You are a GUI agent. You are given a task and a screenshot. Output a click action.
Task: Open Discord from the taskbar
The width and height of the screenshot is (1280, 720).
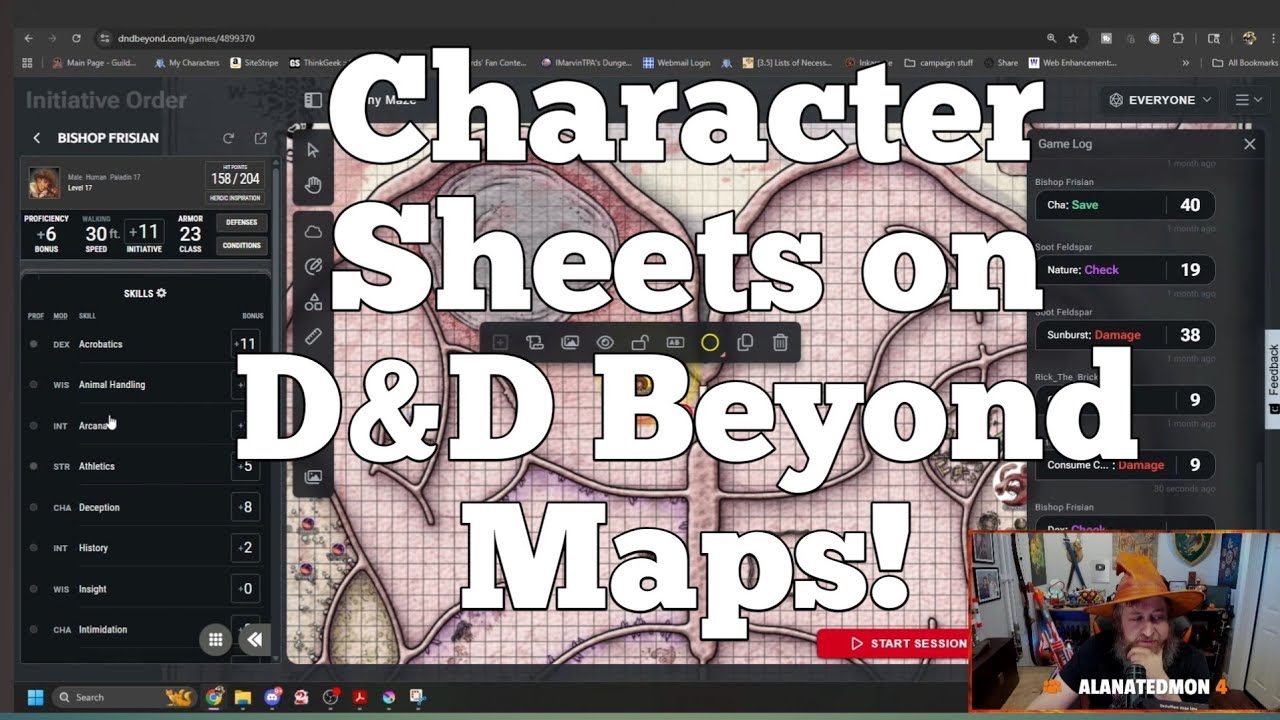[272, 697]
